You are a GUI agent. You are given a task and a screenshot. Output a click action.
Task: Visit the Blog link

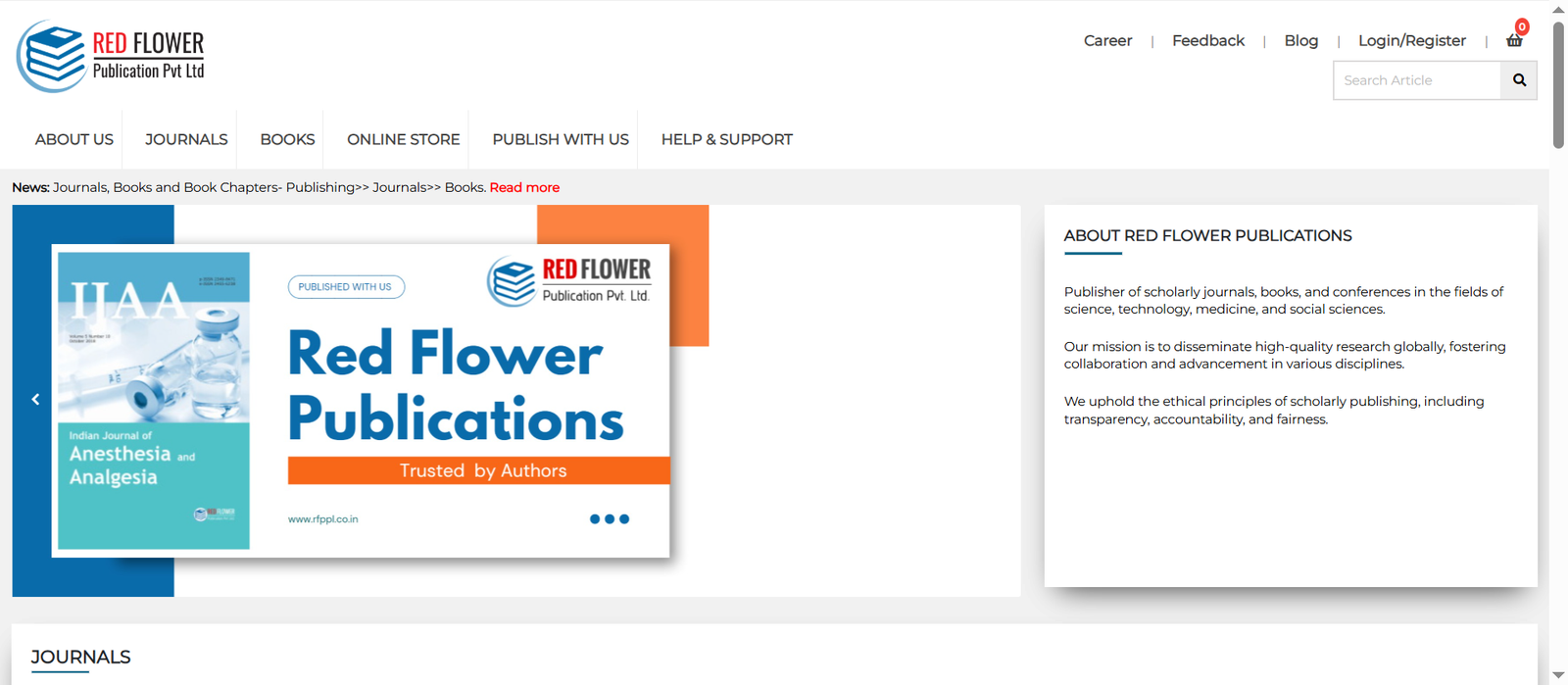(x=1301, y=40)
